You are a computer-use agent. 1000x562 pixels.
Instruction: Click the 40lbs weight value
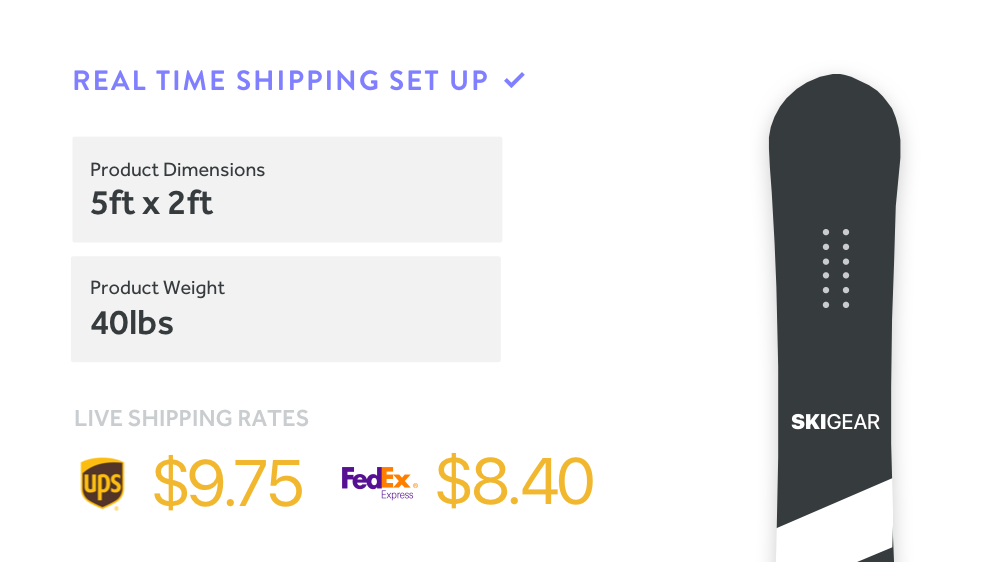click(x=131, y=323)
